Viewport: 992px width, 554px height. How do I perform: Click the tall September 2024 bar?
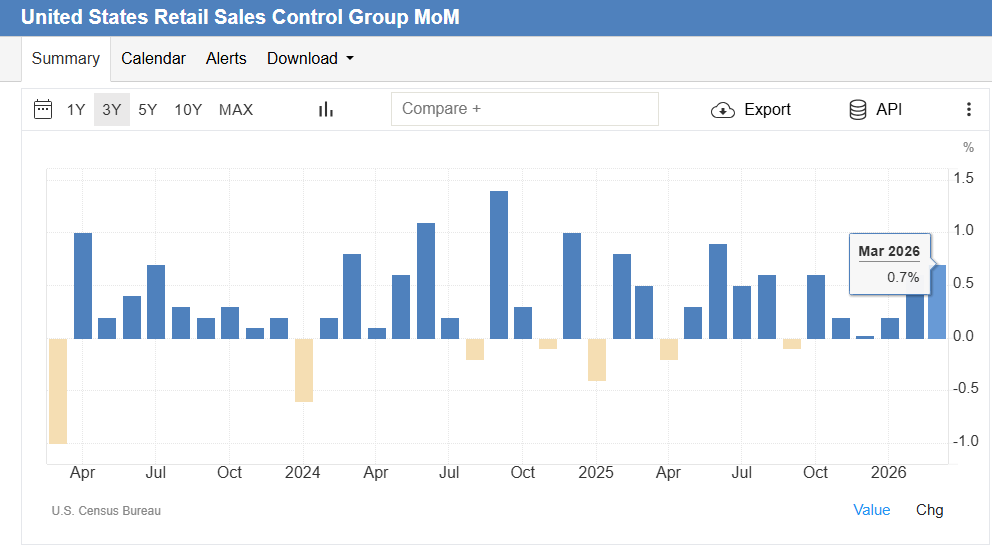499,265
